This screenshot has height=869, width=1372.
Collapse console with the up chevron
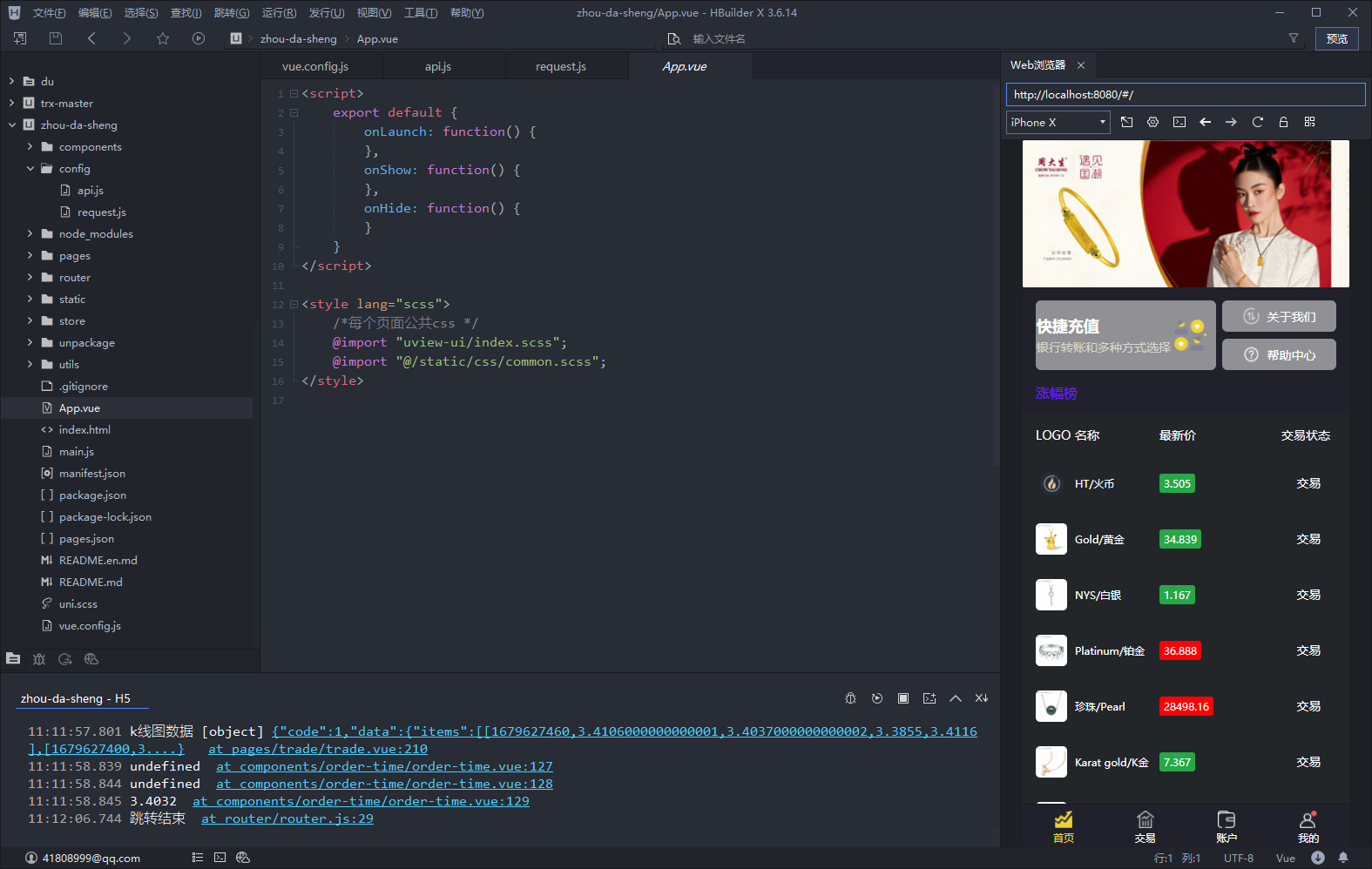point(956,698)
